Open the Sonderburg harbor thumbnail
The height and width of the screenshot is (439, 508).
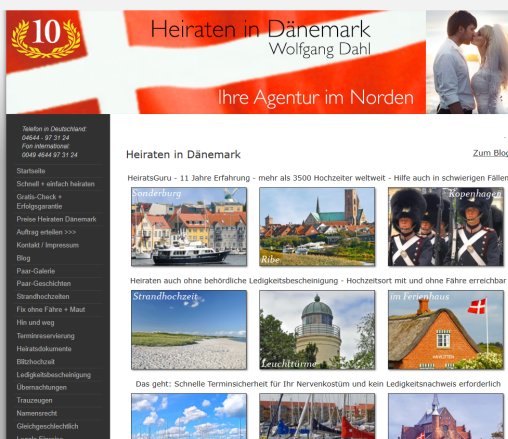coord(189,227)
